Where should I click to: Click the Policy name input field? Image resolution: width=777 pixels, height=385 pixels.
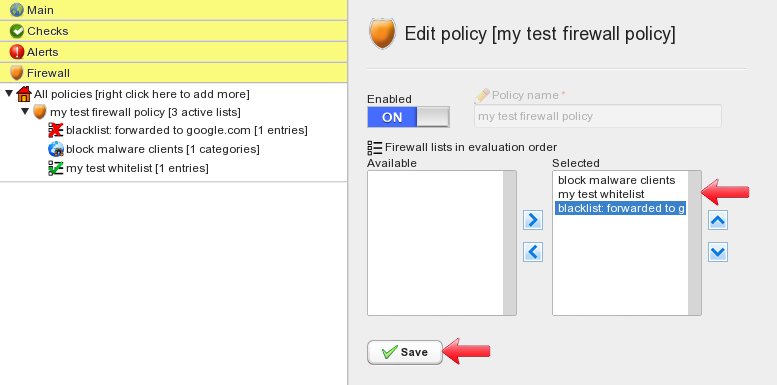pos(598,116)
